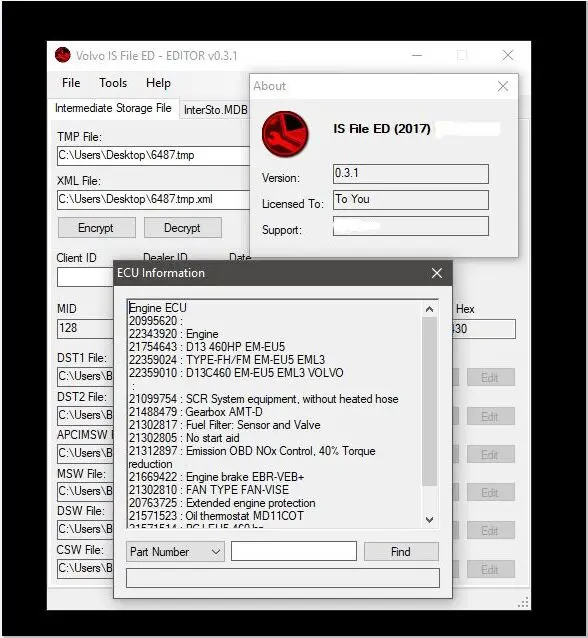
Task: Click Find in ECU Information dialog
Action: coord(401,552)
